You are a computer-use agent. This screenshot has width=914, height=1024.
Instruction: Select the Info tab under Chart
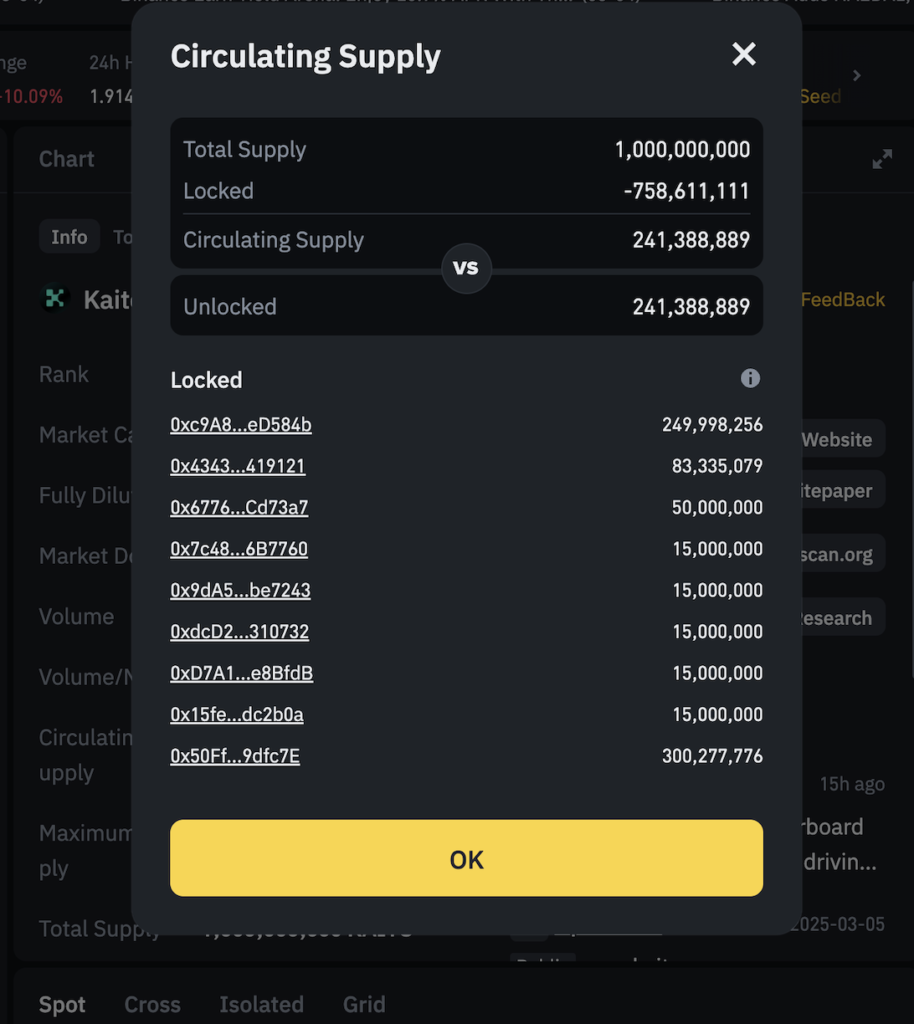point(69,237)
